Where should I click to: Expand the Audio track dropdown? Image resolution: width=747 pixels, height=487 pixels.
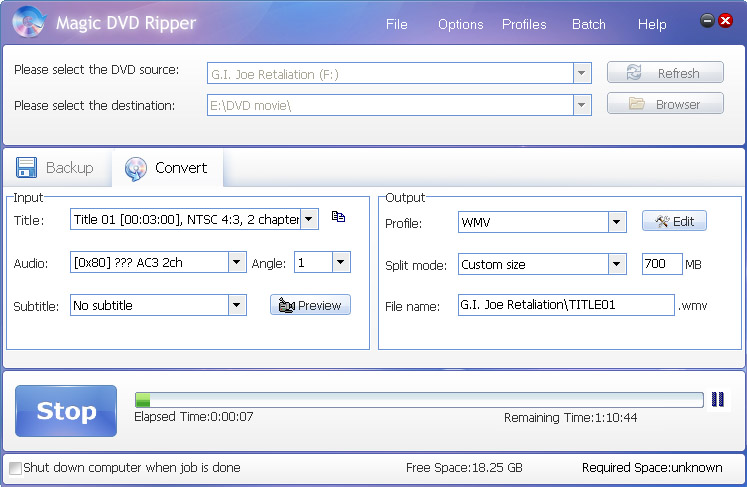[x=237, y=262]
